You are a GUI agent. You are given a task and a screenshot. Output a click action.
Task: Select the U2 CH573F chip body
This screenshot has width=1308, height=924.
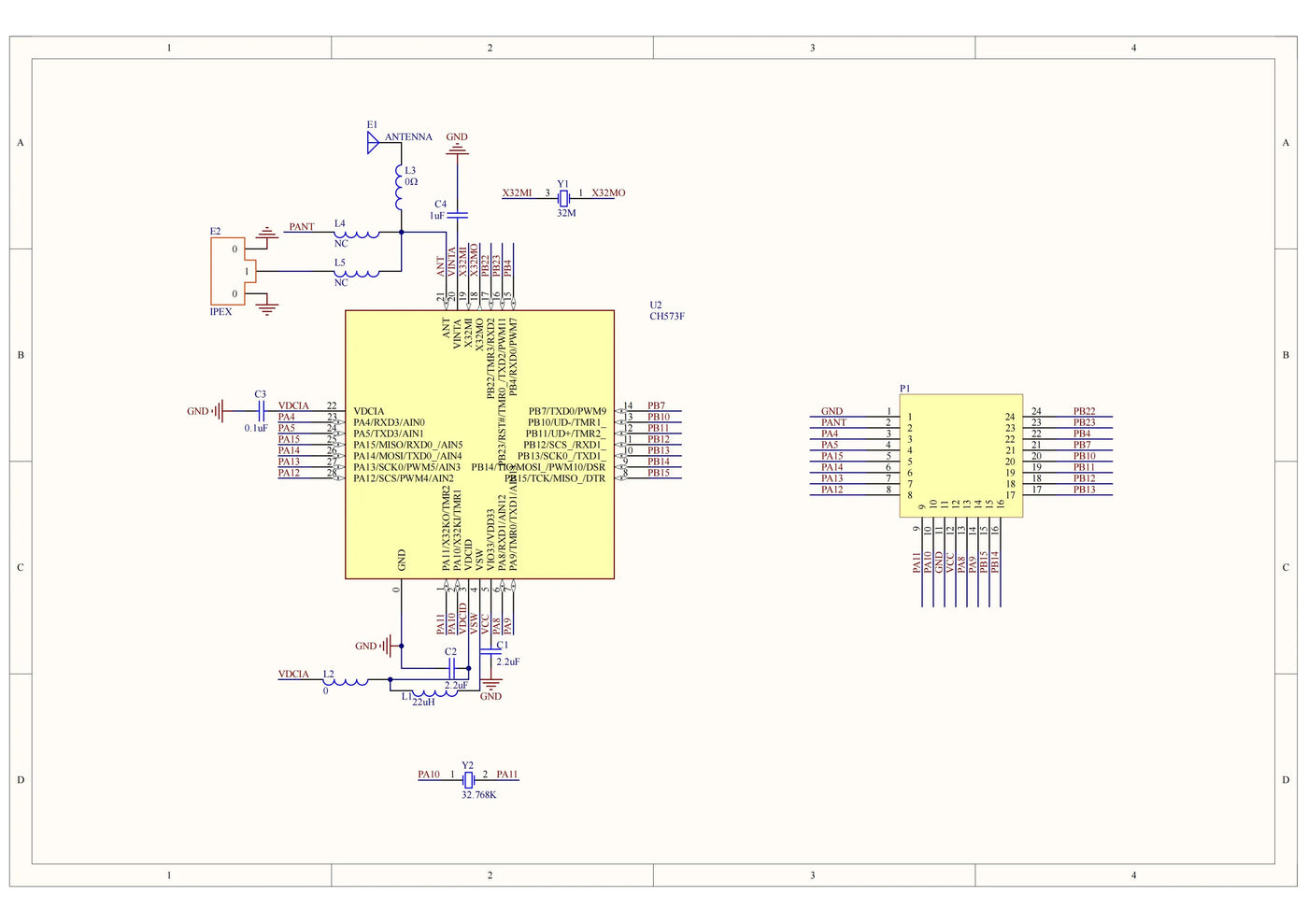(x=479, y=445)
